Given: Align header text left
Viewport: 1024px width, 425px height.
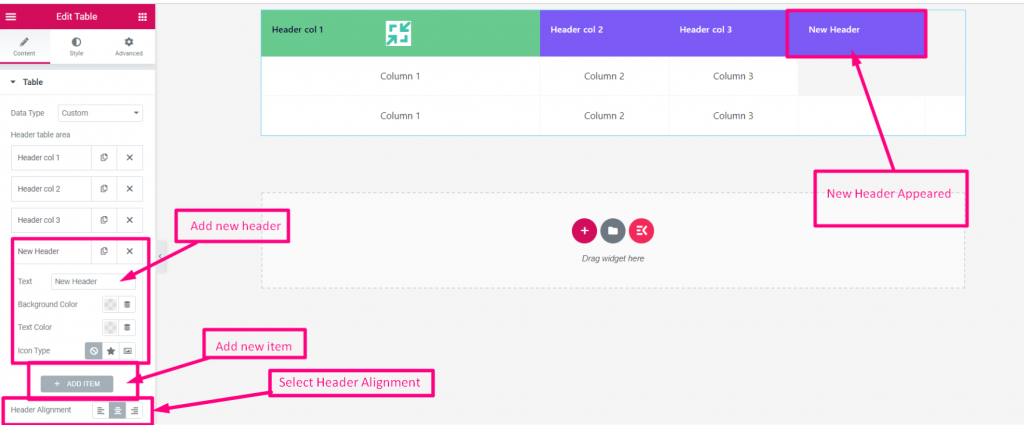Looking at the screenshot, I should [101, 411].
